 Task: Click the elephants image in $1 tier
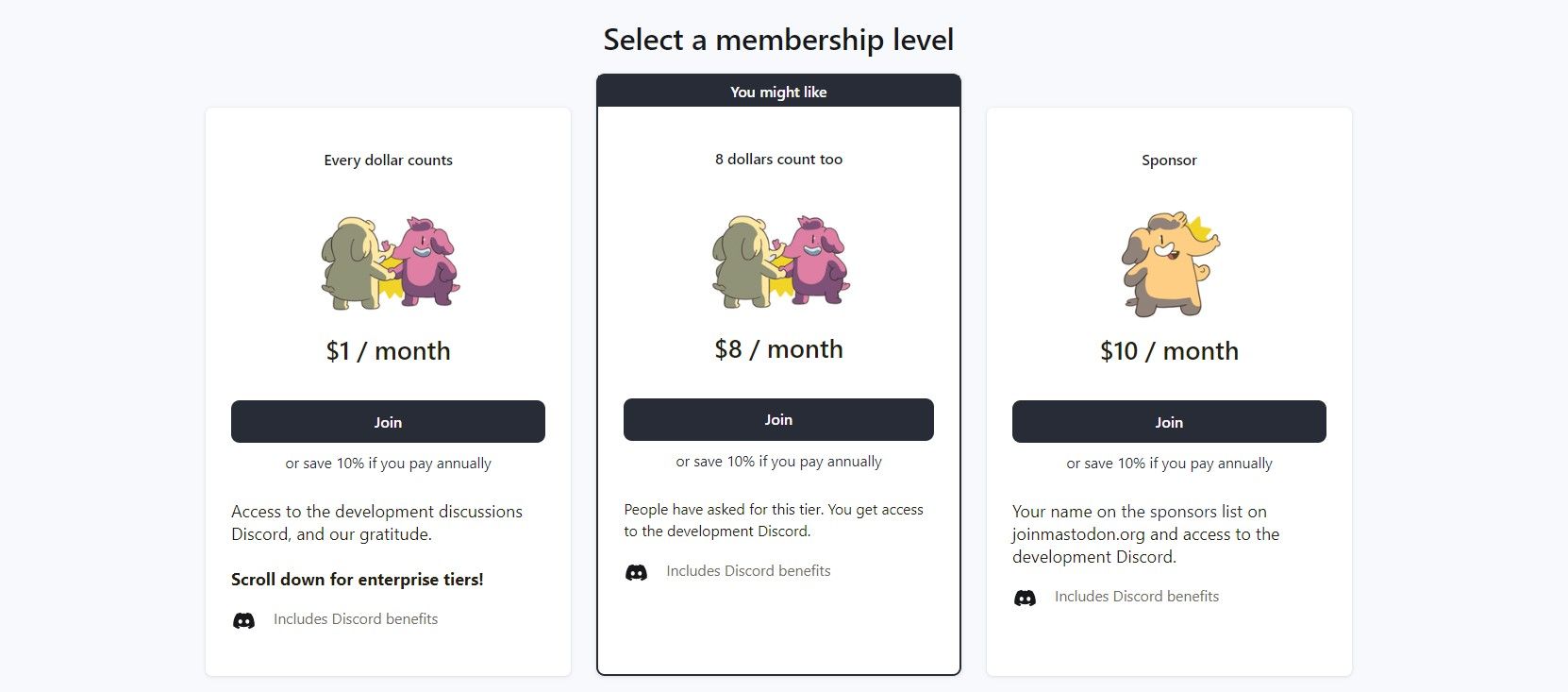point(390,262)
